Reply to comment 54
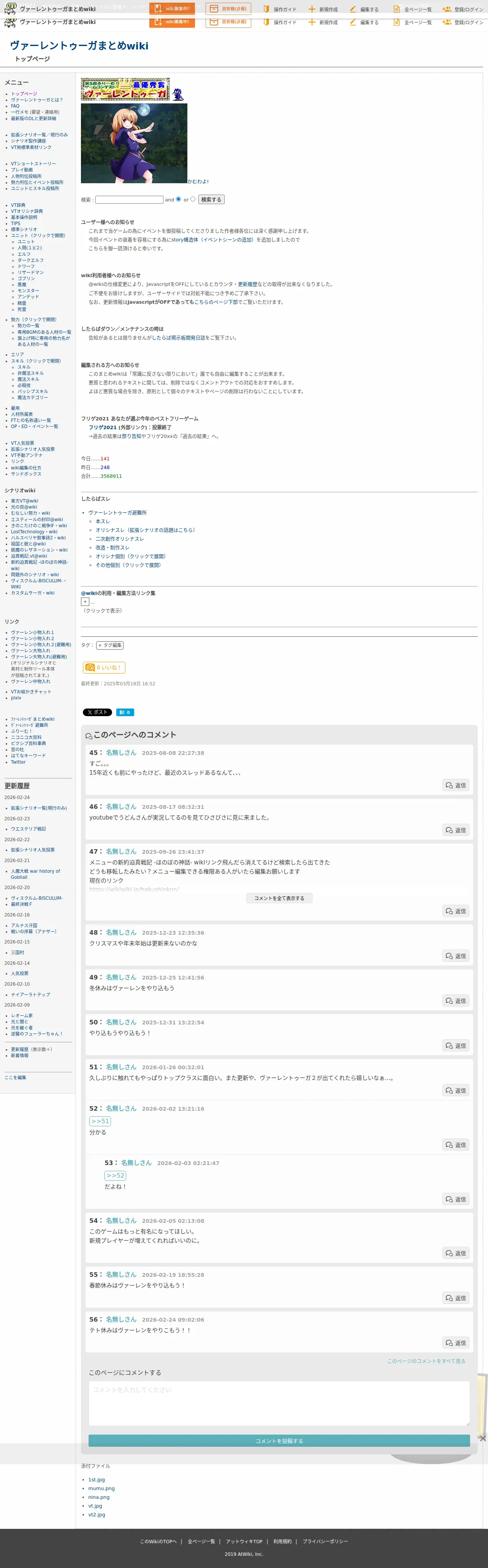The image size is (488, 1568). click(x=456, y=1253)
